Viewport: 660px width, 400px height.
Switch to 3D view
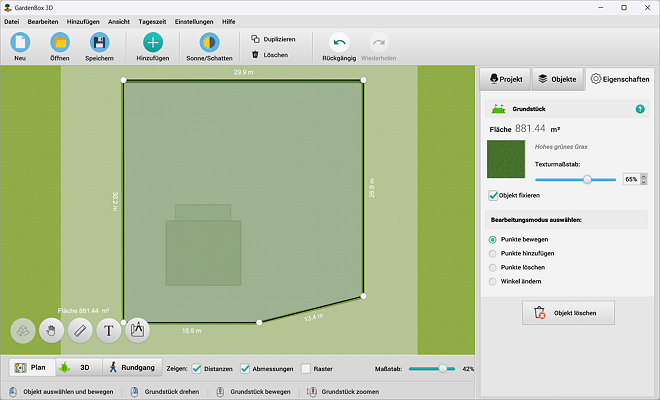click(x=79, y=368)
